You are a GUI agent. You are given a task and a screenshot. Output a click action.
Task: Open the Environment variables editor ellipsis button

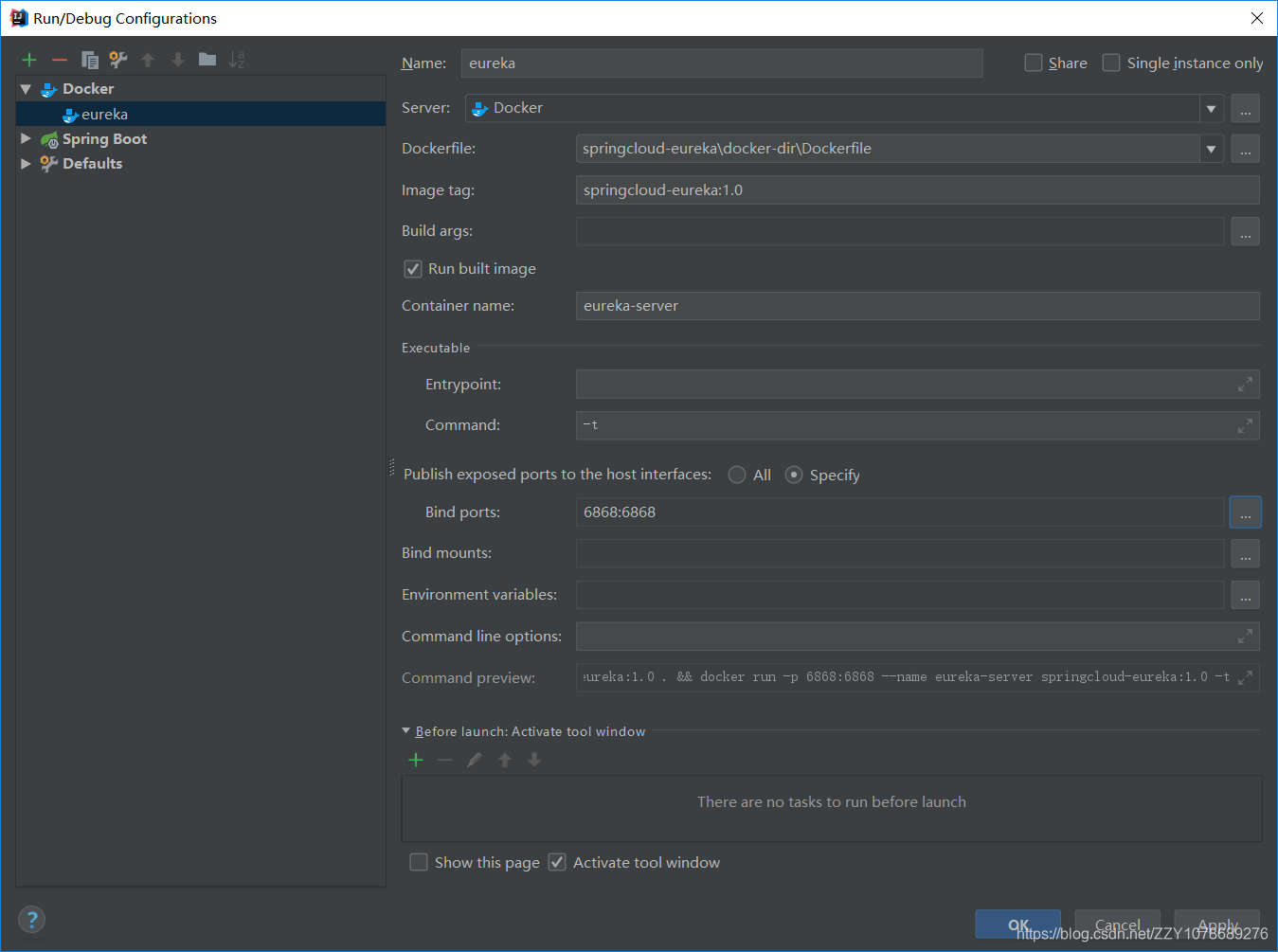click(x=1245, y=595)
